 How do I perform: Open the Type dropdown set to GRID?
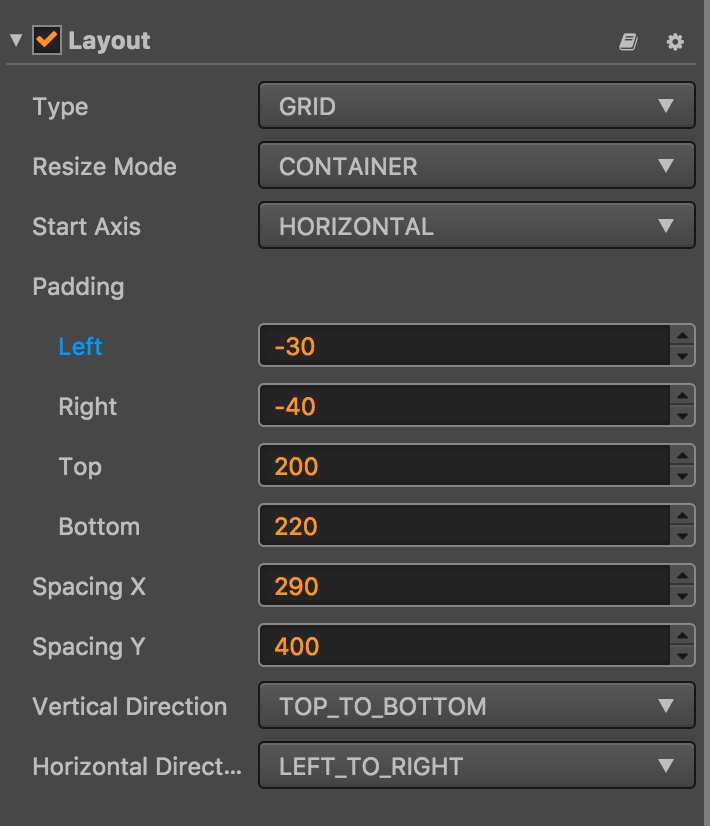click(476, 106)
